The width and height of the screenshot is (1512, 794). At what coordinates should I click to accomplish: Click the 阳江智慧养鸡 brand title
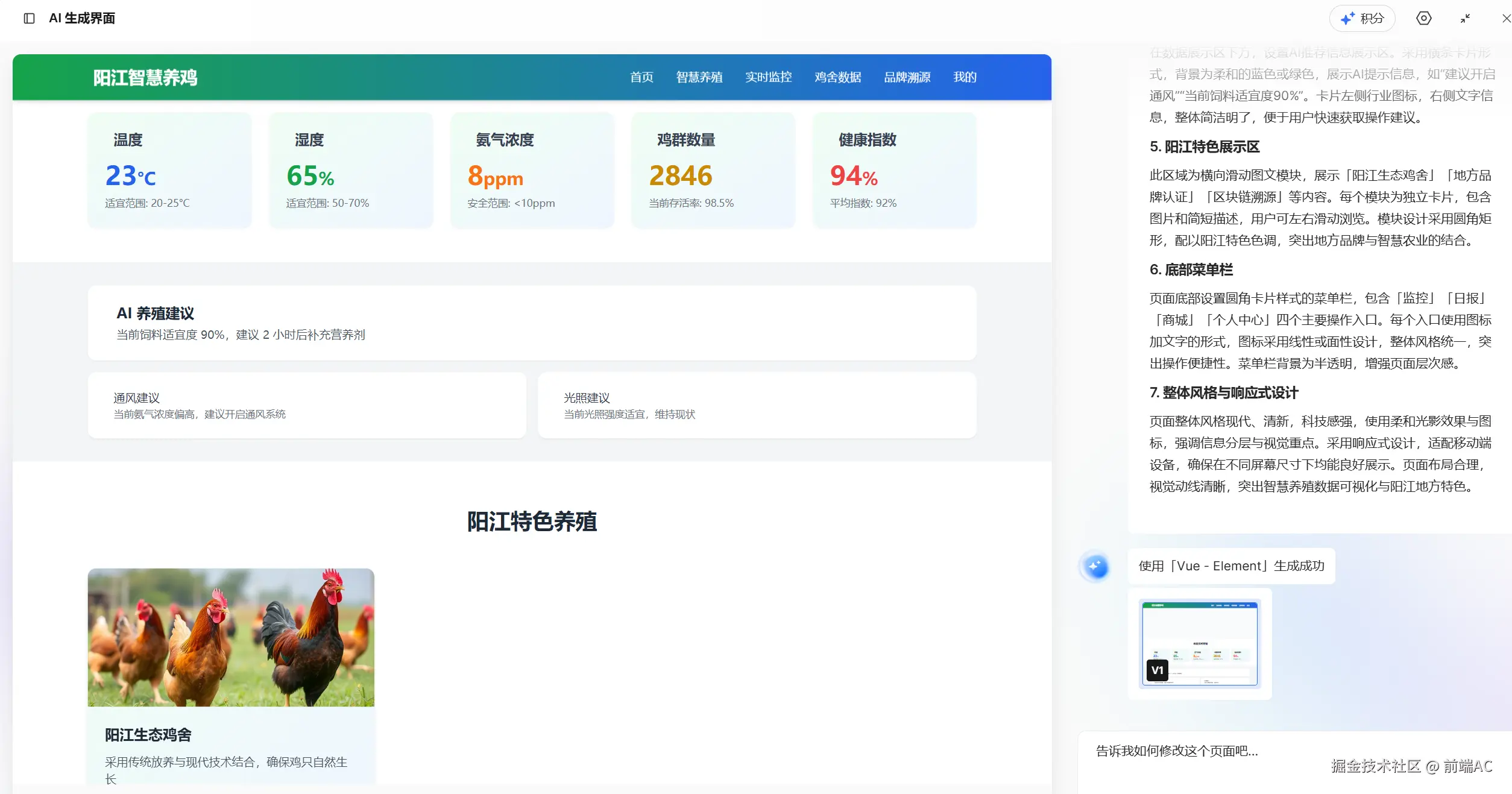[x=145, y=78]
